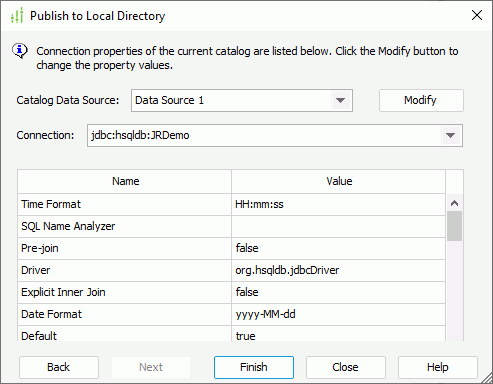493x384 pixels.
Task: Select the Date Format row name
Action: pos(125,314)
